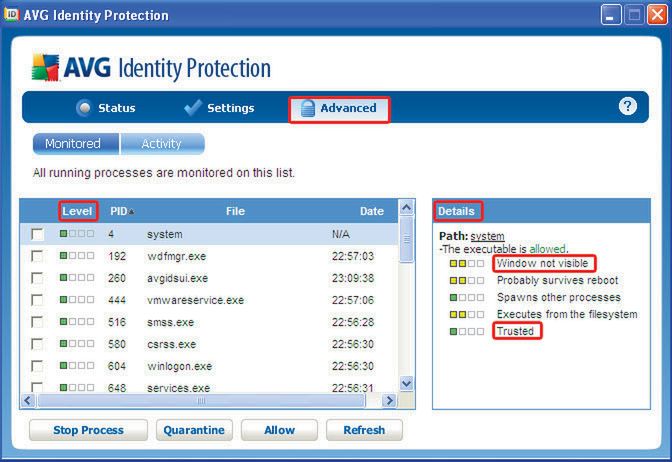This screenshot has height=462, width=672.
Task: Open the system path link
Action: pos(487,236)
